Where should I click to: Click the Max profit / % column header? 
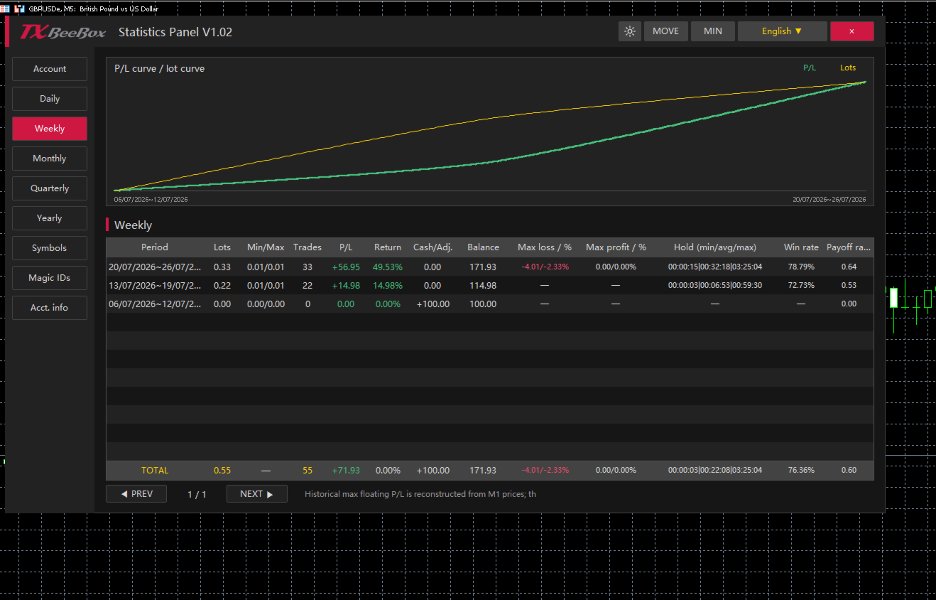click(616, 247)
